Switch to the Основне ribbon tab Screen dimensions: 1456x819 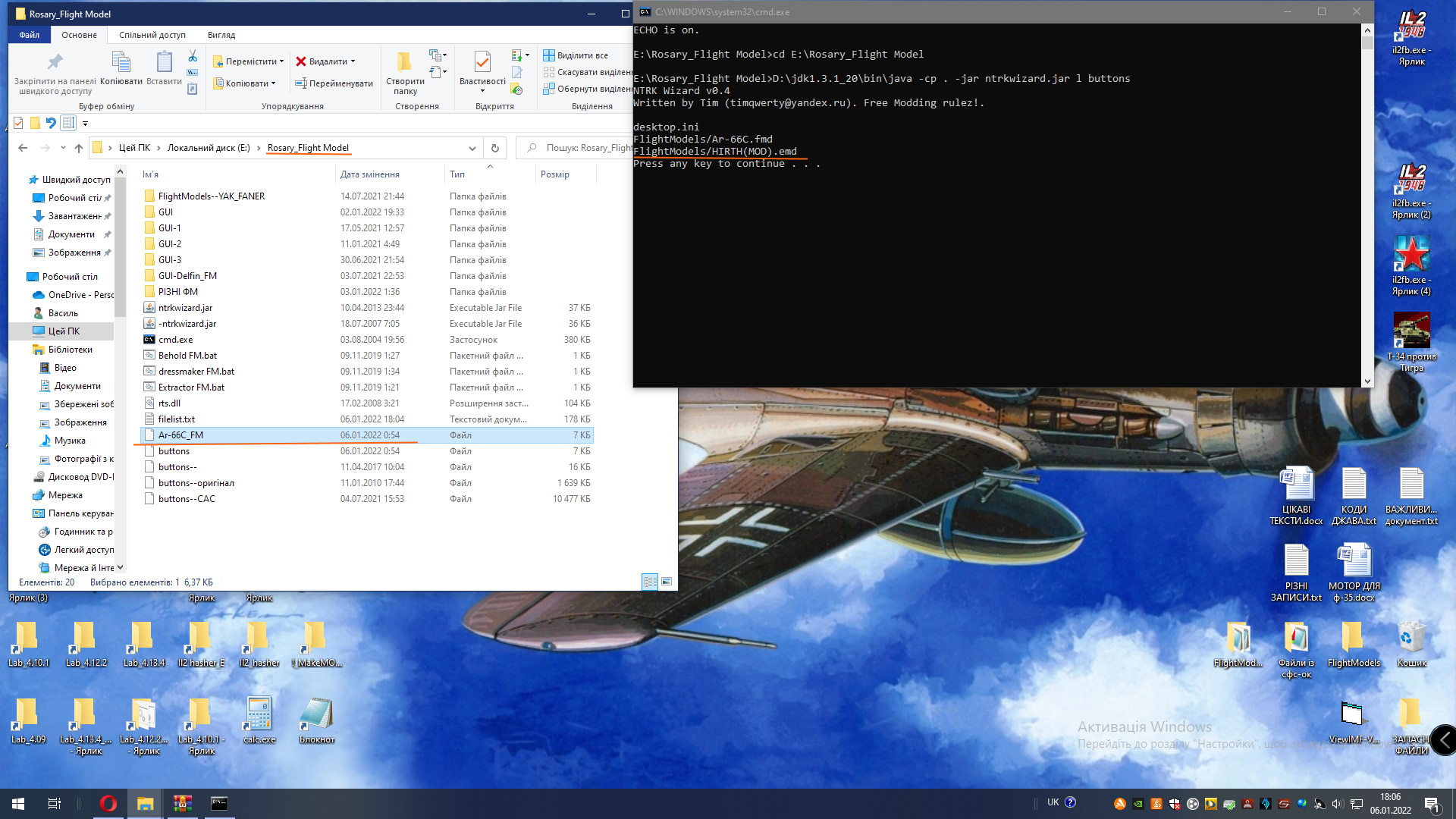tap(79, 35)
